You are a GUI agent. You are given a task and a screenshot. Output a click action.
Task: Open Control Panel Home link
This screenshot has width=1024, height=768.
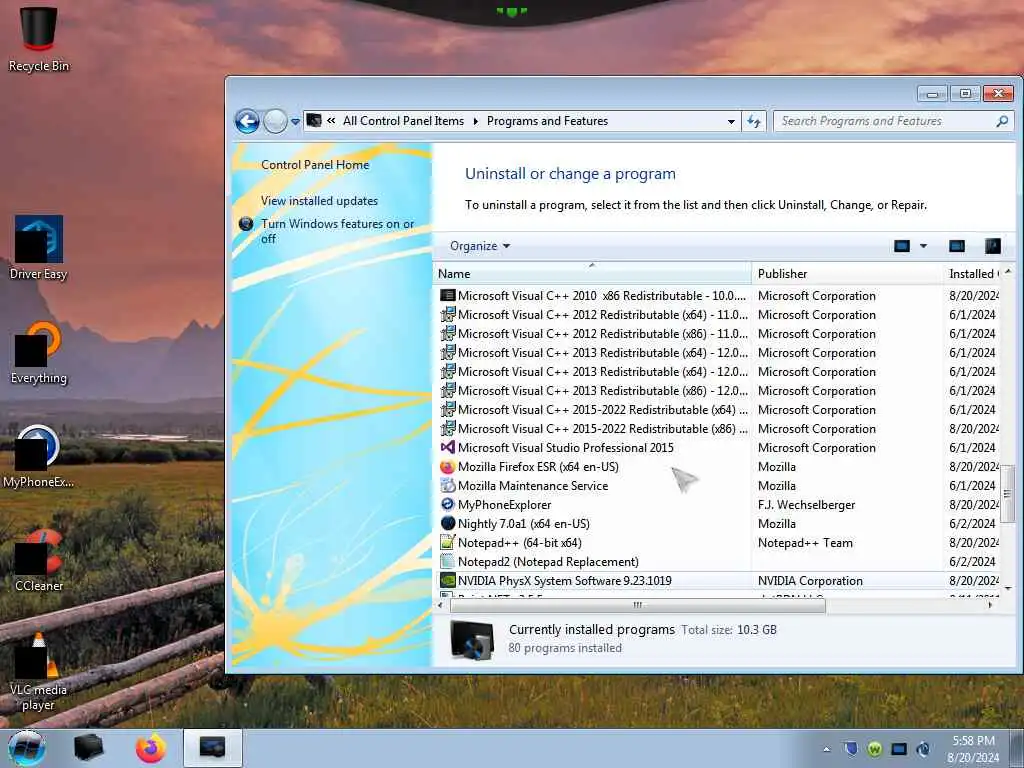[x=315, y=165]
